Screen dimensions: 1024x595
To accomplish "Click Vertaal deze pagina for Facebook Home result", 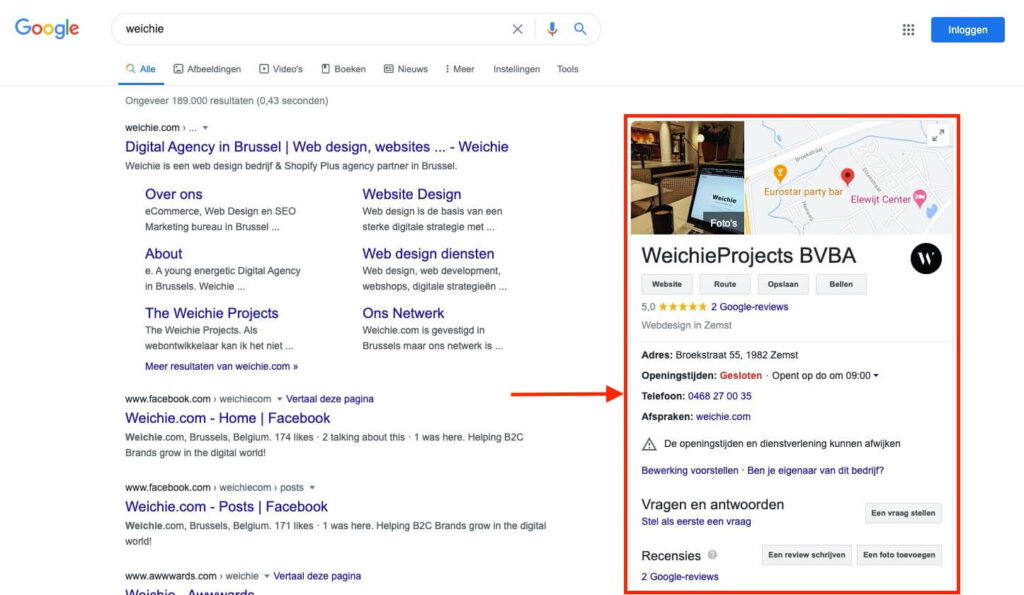I will 330,398.
